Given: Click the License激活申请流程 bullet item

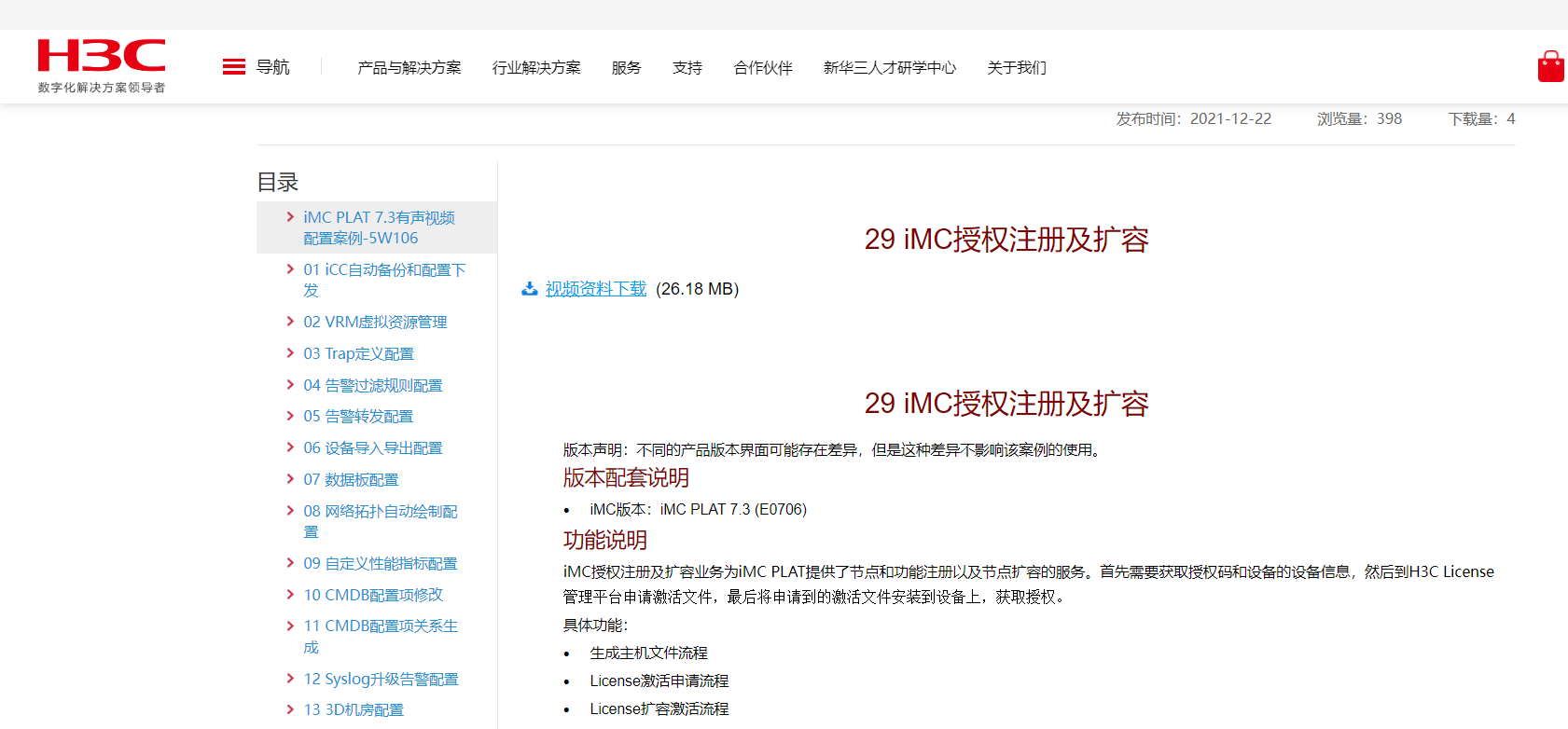Looking at the screenshot, I should click(x=659, y=681).
